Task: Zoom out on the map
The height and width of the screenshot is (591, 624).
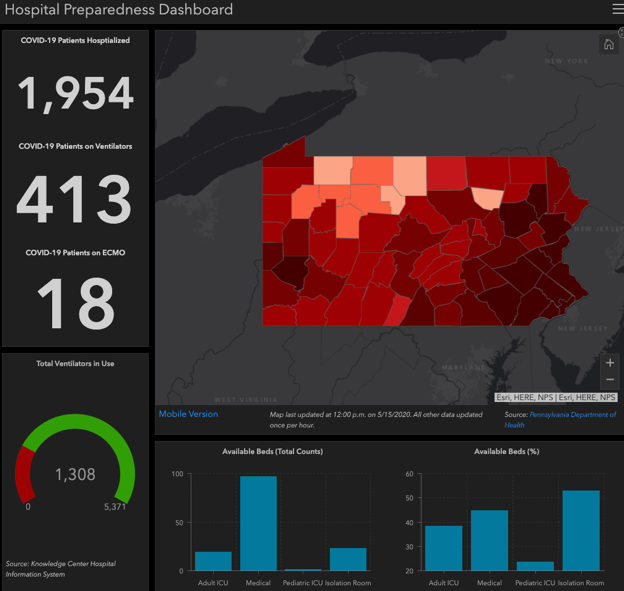Action: pyautogui.click(x=610, y=380)
